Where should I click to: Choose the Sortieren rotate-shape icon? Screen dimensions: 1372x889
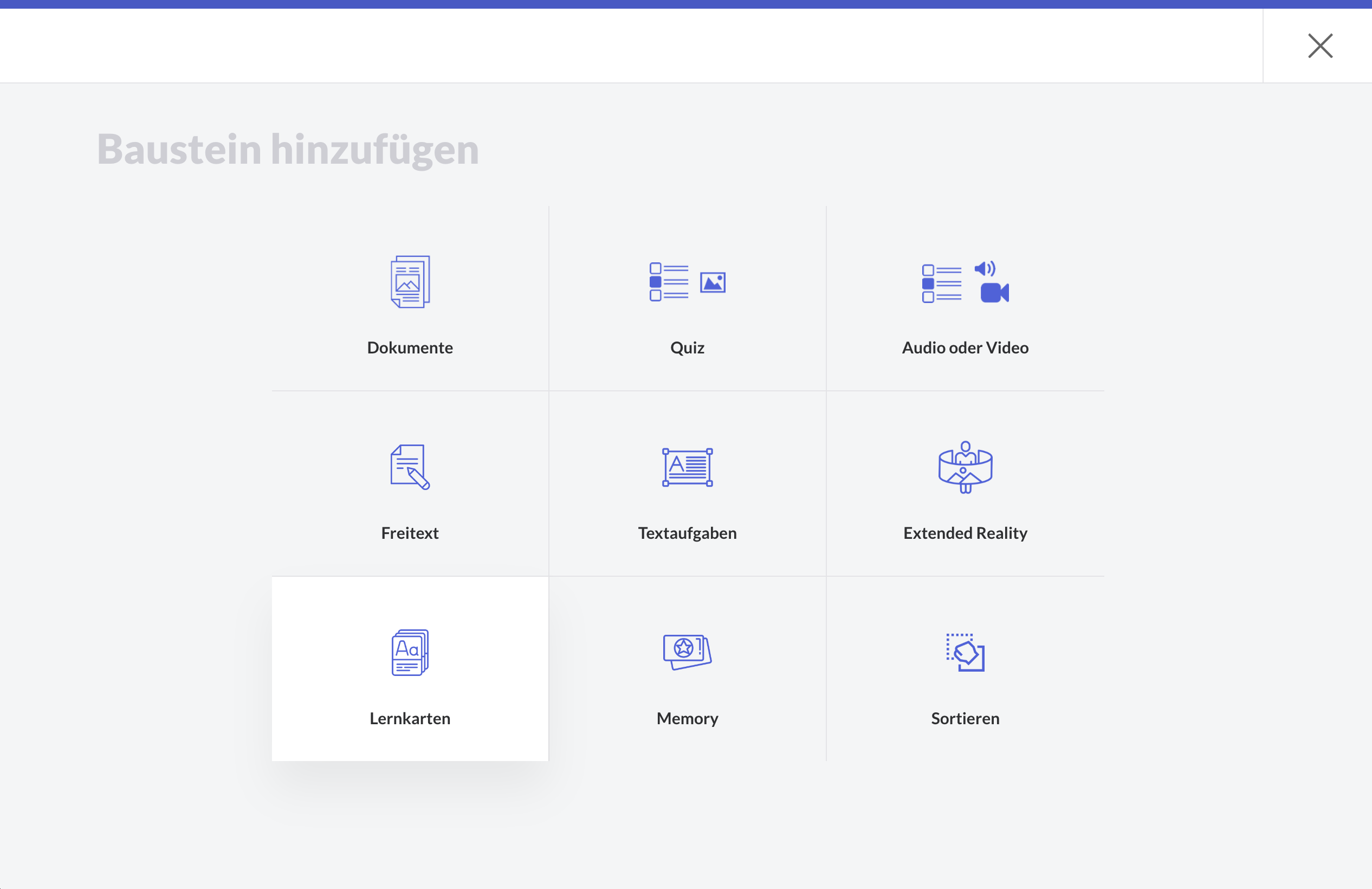pos(965,653)
